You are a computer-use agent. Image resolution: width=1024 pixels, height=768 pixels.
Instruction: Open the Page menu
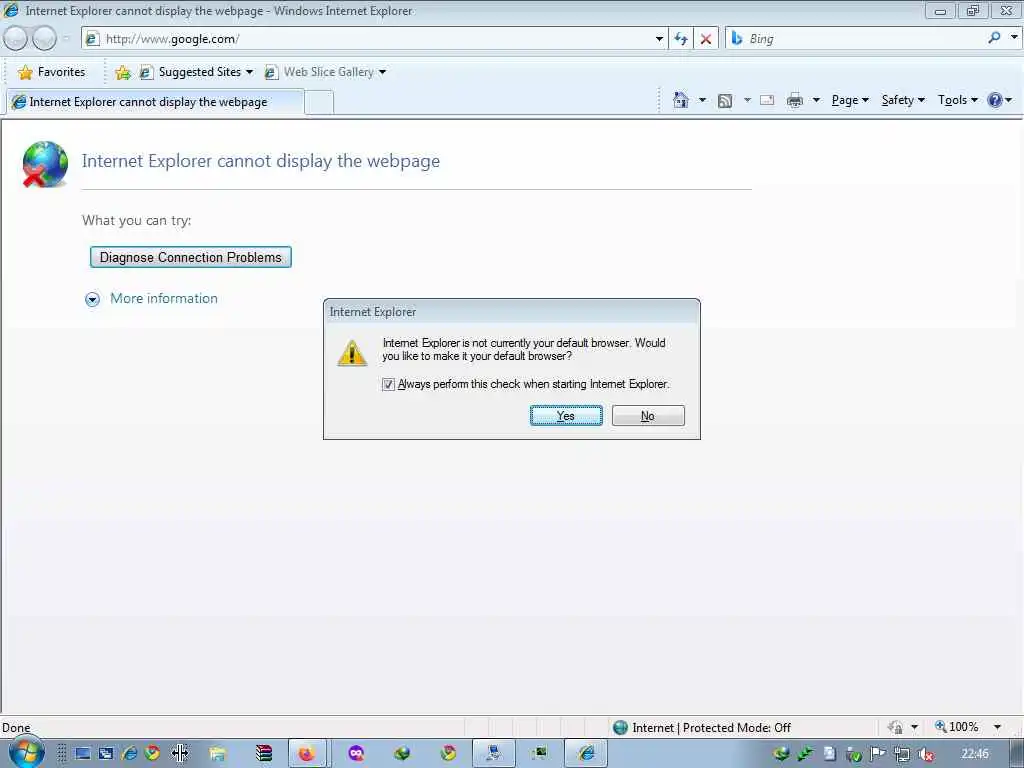850,100
